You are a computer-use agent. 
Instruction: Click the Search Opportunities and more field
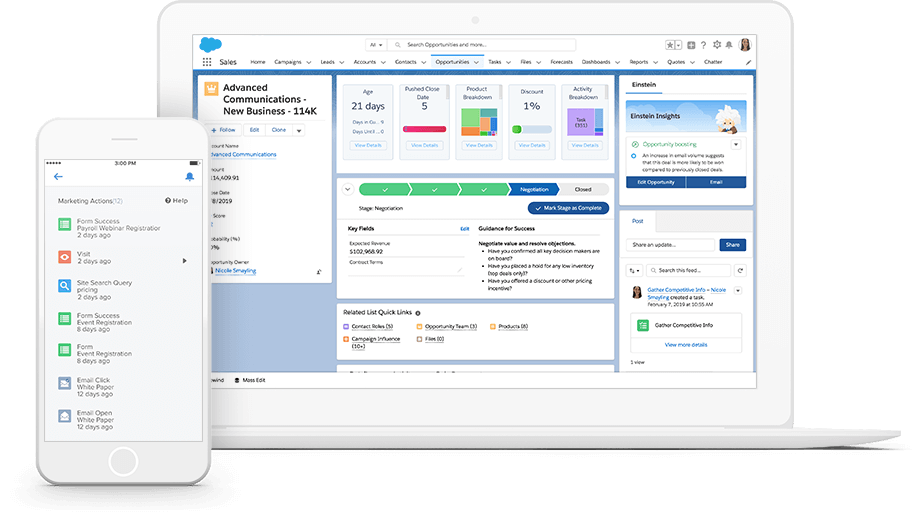(483, 45)
